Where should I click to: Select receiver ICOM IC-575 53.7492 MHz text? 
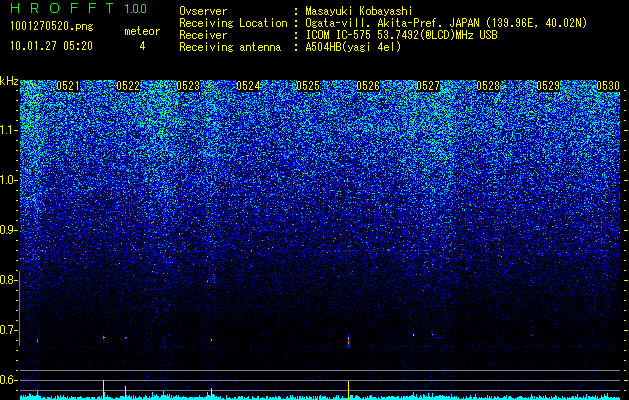coord(401,35)
